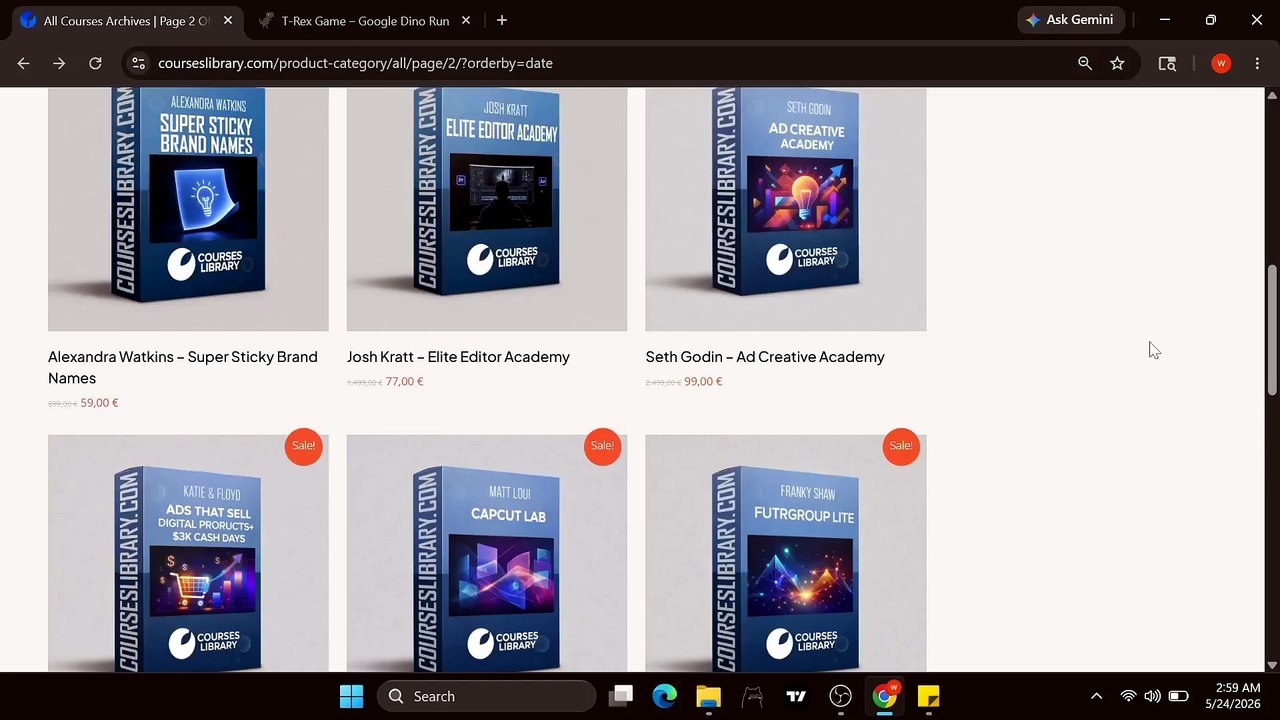Open Elite Editor Academy product image
Screen dimensions: 1280x720
pyautogui.click(x=487, y=209)
